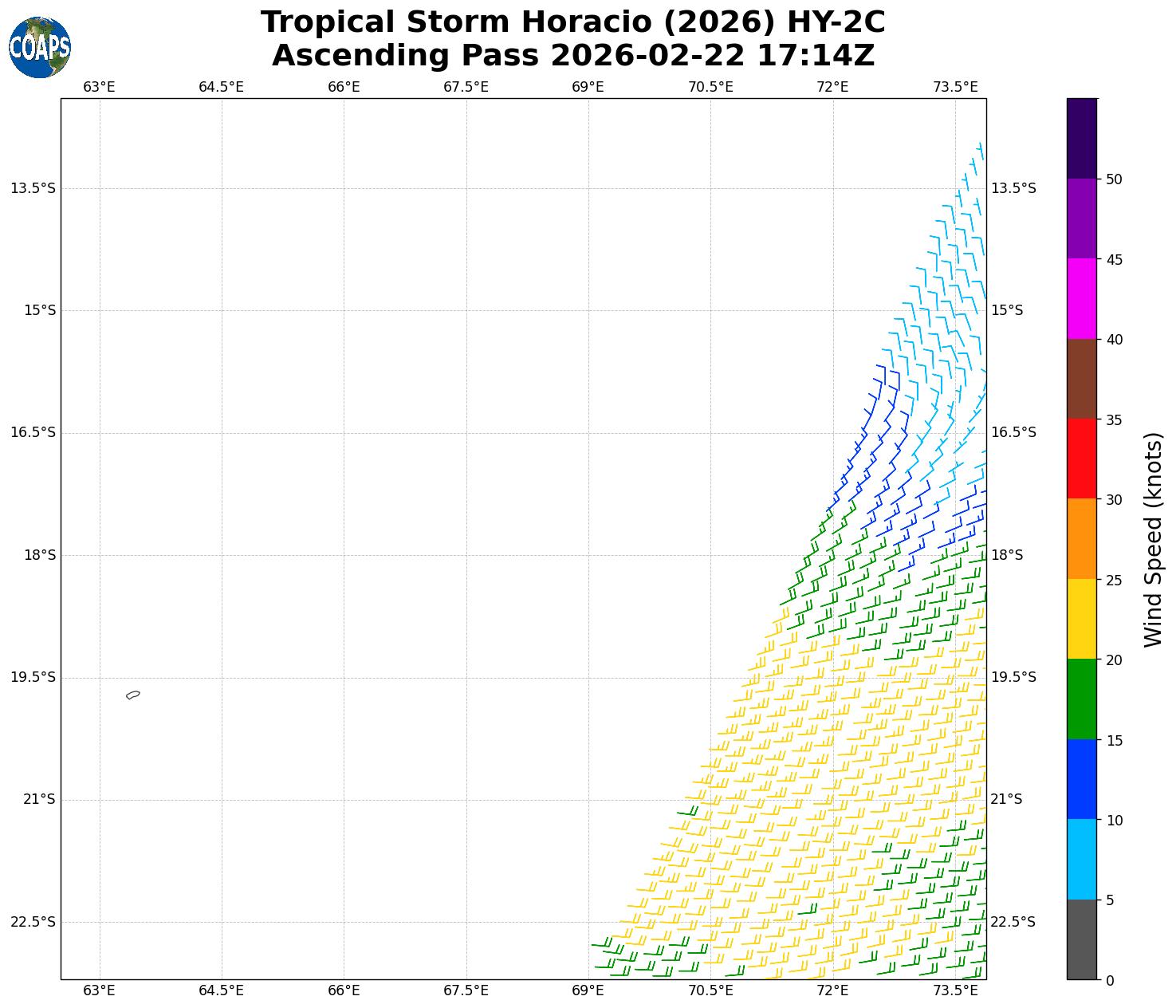Click the 'Tropical Storm Horacio (2026) HY-2C' title line

pyautogui.click(x=572, y=22)
